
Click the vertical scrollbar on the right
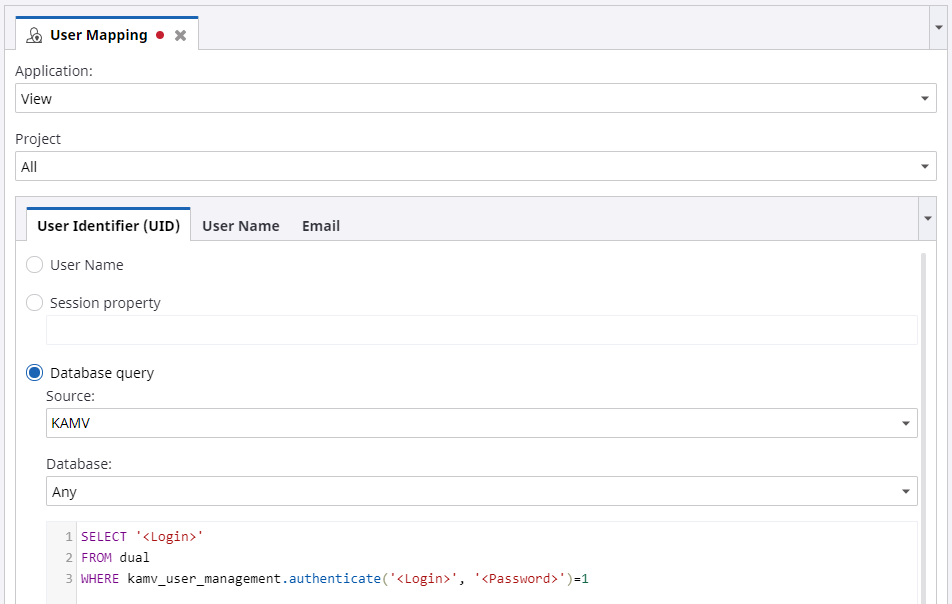[922, 400]
